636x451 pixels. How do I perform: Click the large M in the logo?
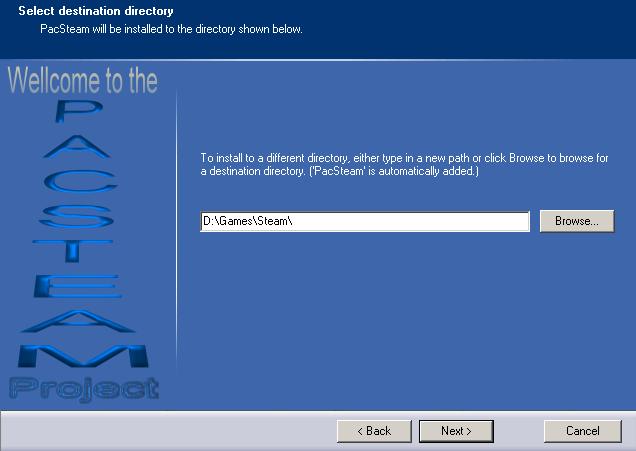84,355
